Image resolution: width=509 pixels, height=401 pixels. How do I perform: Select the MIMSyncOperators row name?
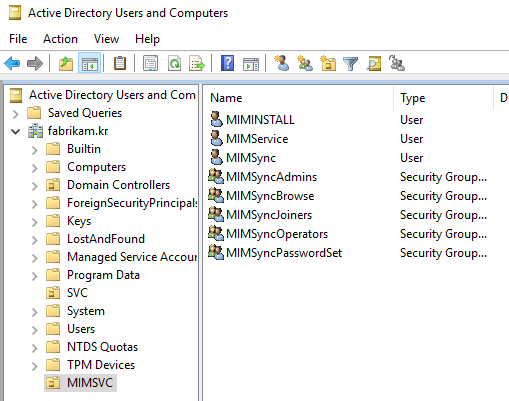coord(277,234)
